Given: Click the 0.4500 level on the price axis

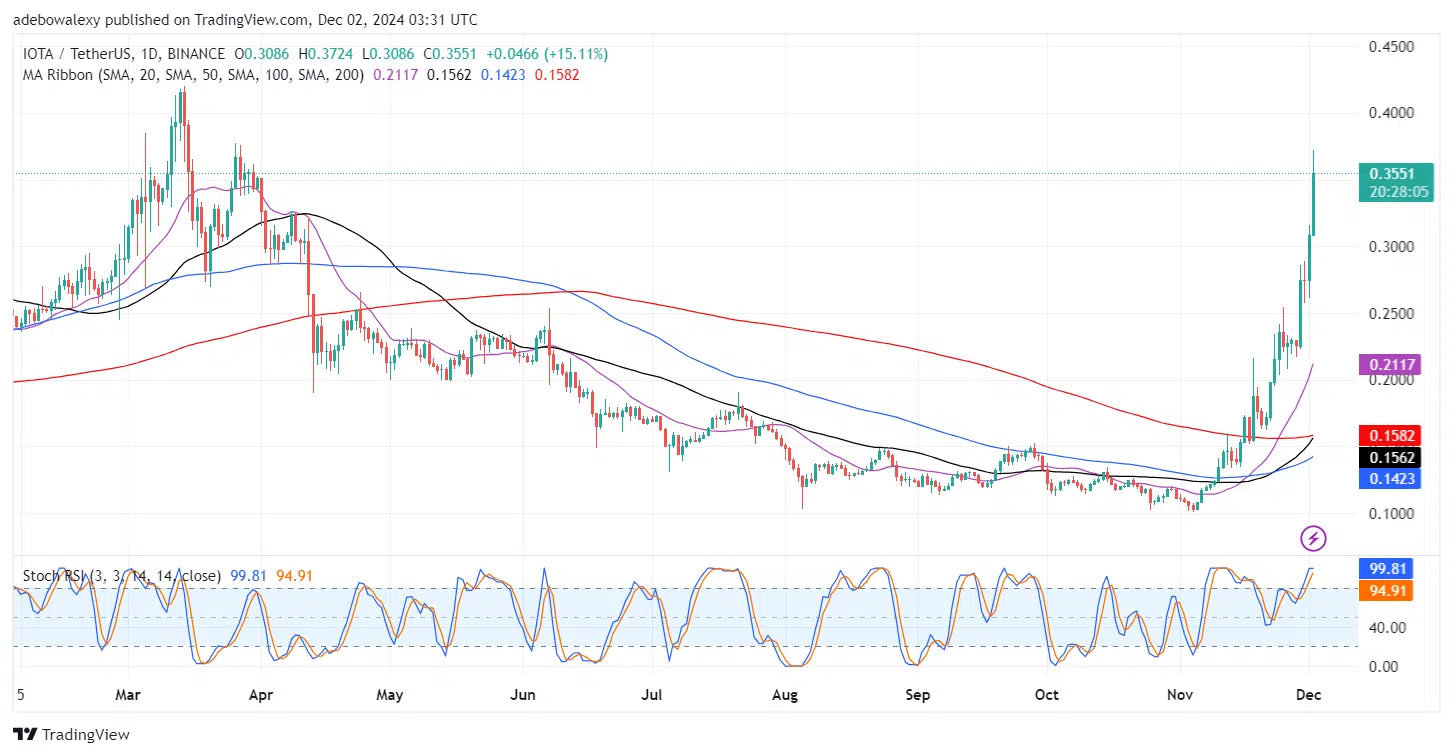Looking at the screenshot, I should [1391, 47].
